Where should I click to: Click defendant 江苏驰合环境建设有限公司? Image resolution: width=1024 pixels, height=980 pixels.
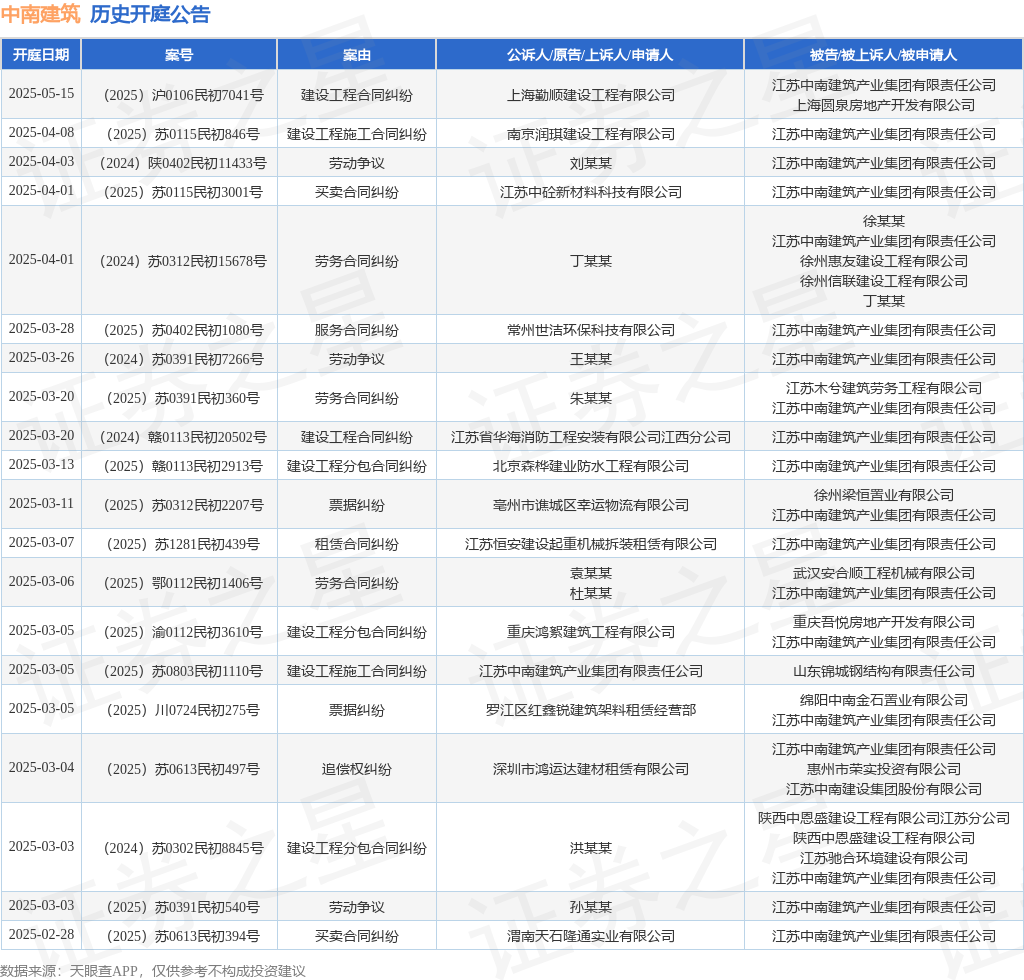(884, 858)
